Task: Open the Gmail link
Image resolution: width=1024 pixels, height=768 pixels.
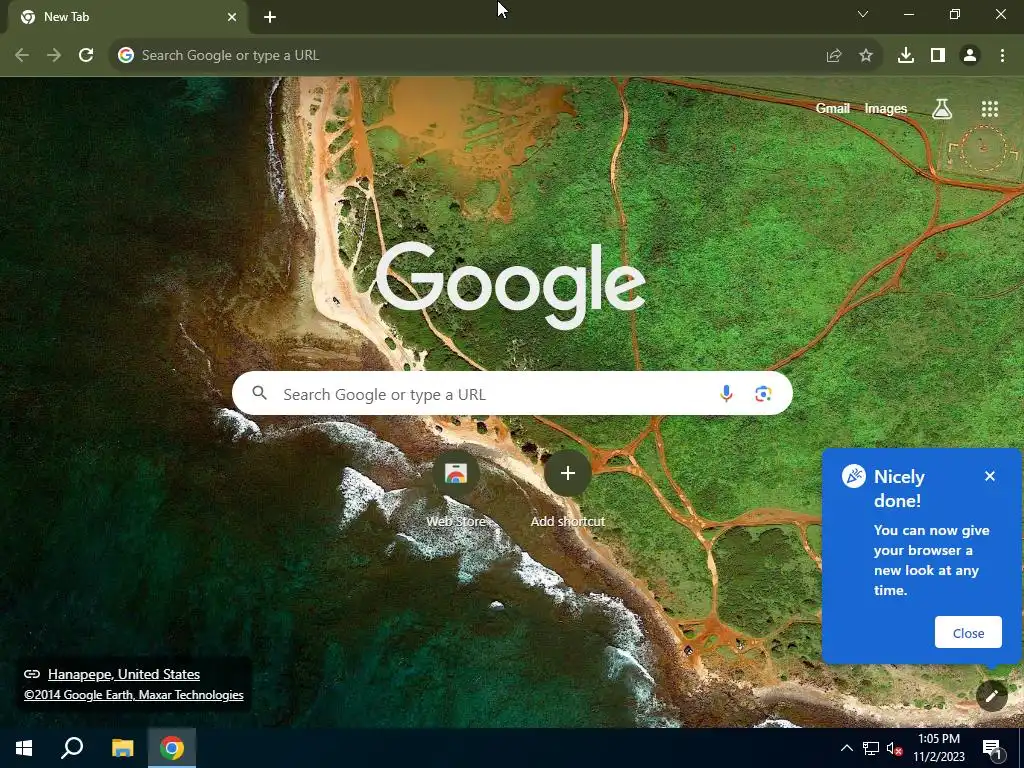Action: pyautogui.click(x=832, y=108)
